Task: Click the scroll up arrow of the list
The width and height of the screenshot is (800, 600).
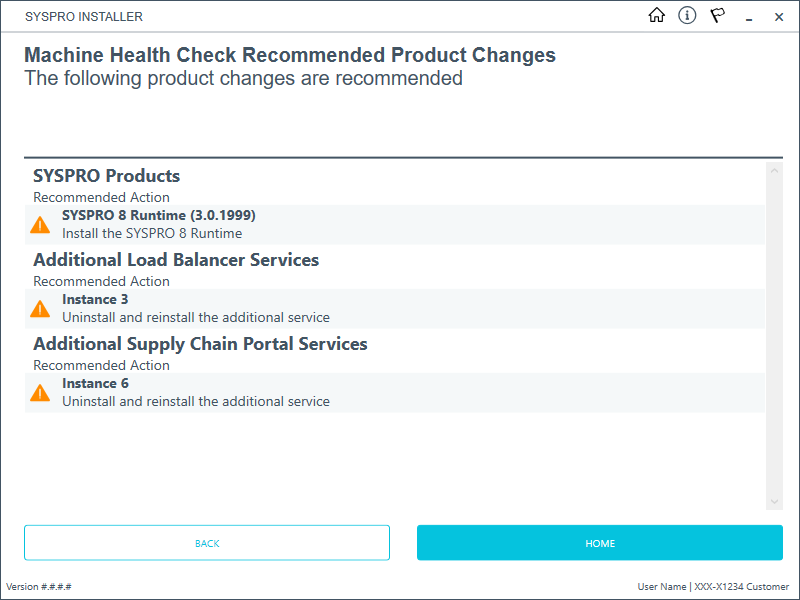Action: pyautogui.click(x=774, y=171)
